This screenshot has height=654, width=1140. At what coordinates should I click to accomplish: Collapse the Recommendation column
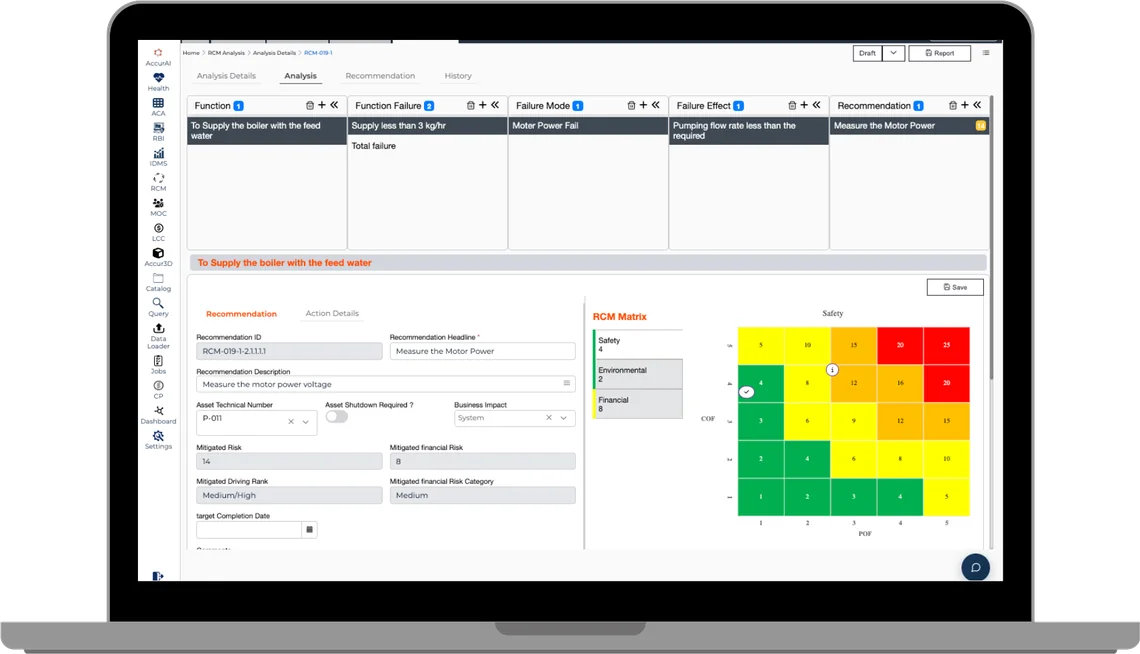(x=977, y=105)
